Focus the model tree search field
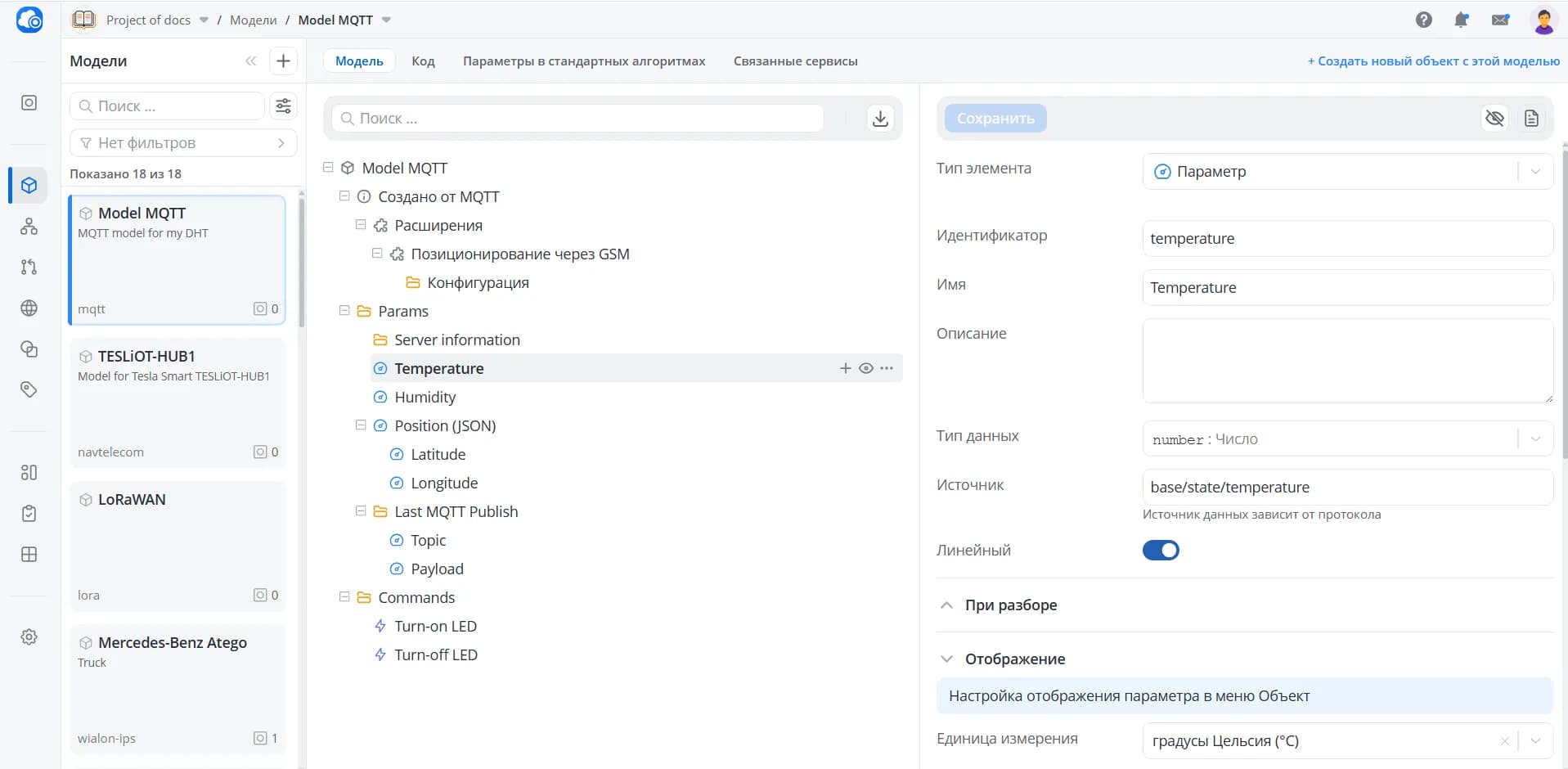 [x=577, y=119]
